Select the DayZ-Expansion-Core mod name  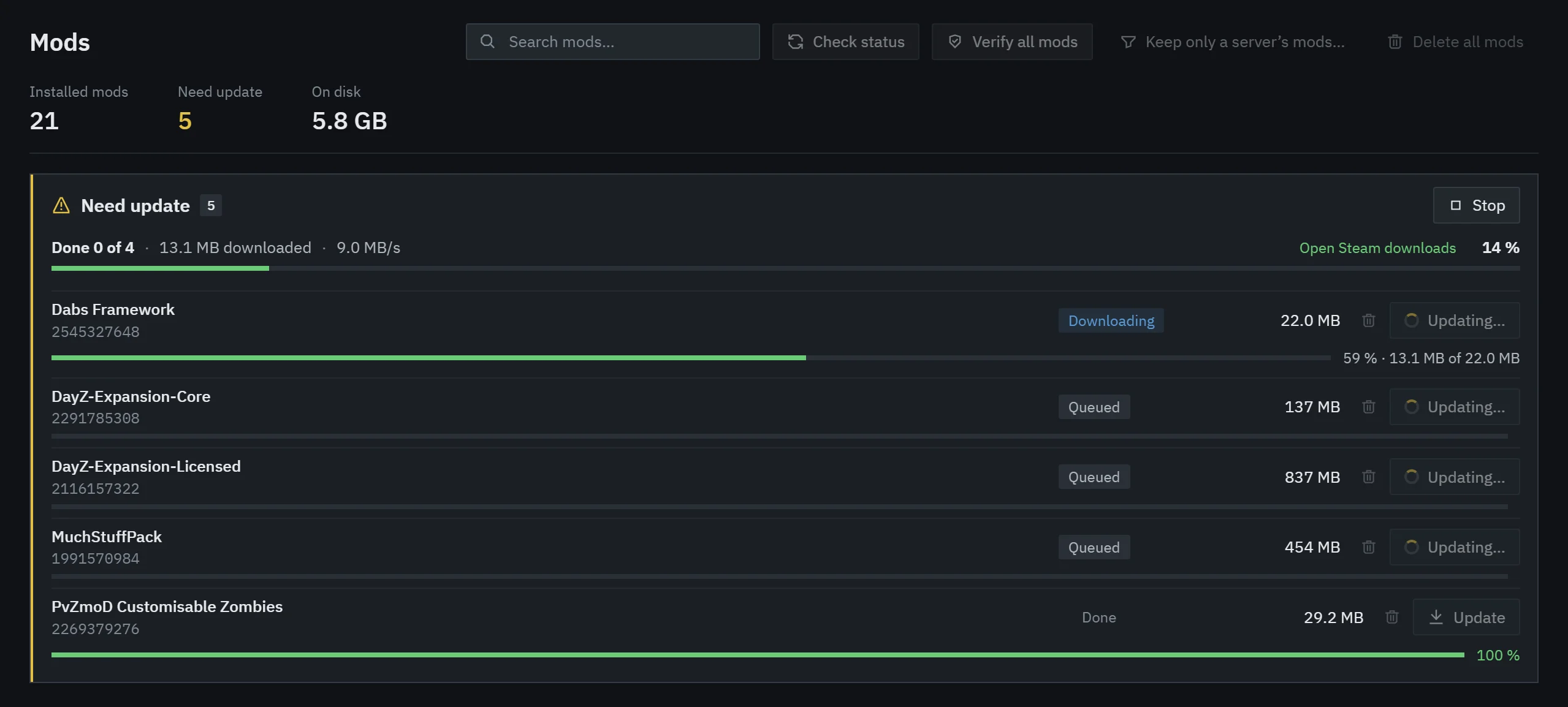click(x=131, y=396)
